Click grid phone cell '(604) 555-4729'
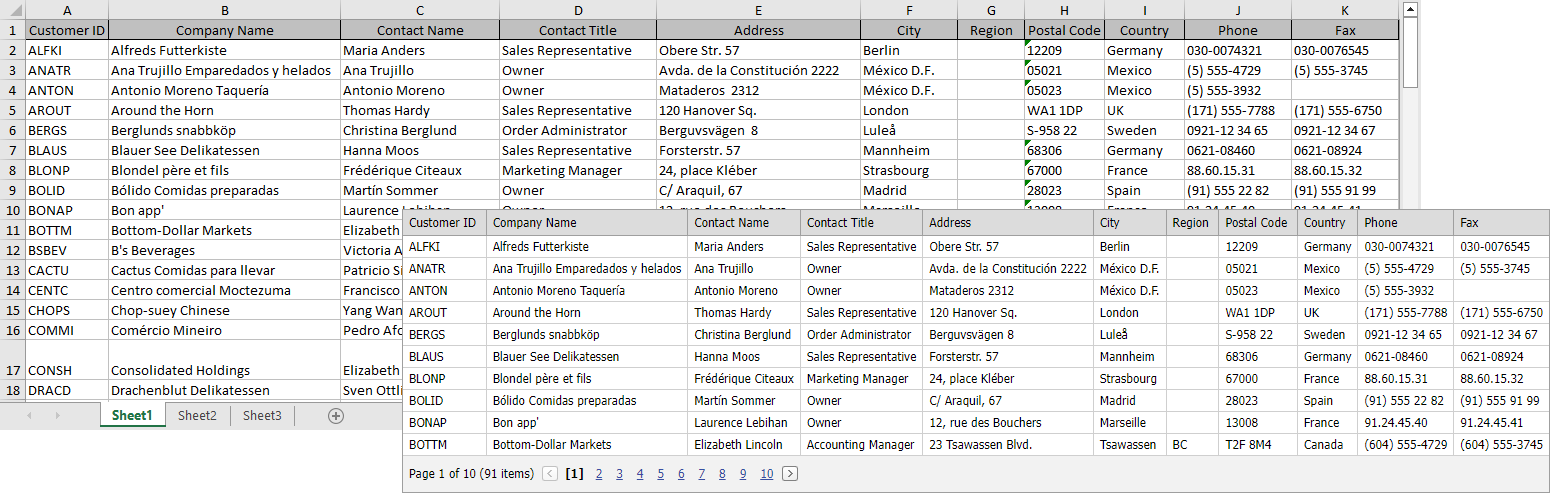Screen dimensions: 1550x493 (x=1405, y=445)
